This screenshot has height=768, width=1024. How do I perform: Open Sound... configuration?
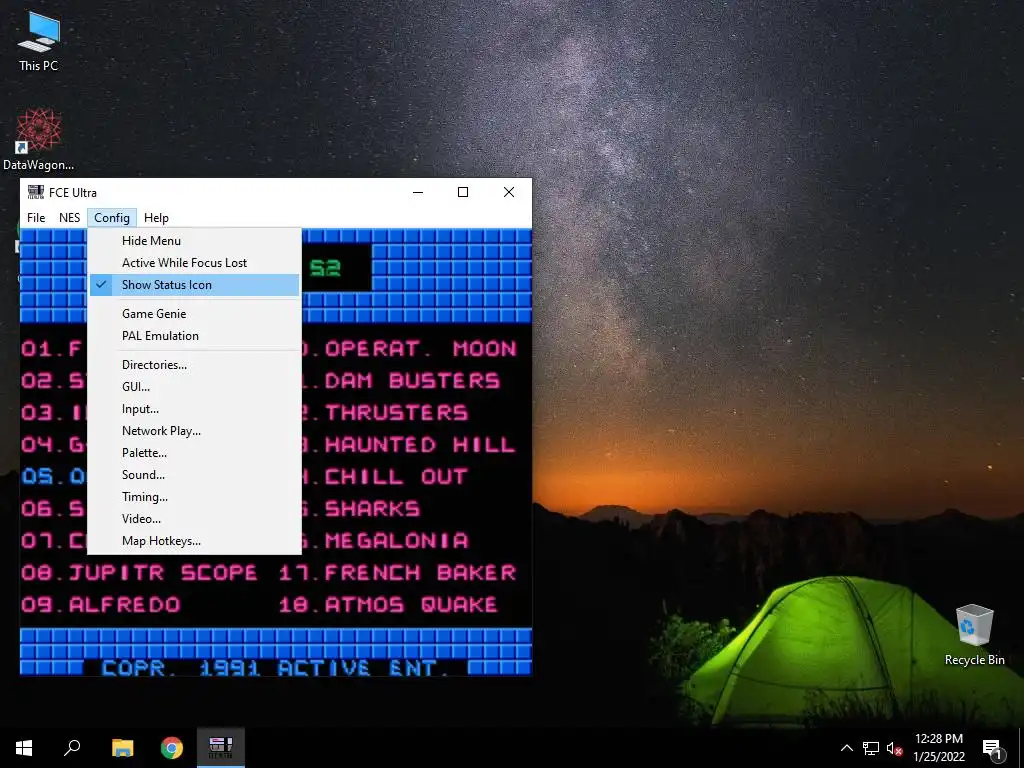point(194,475)
